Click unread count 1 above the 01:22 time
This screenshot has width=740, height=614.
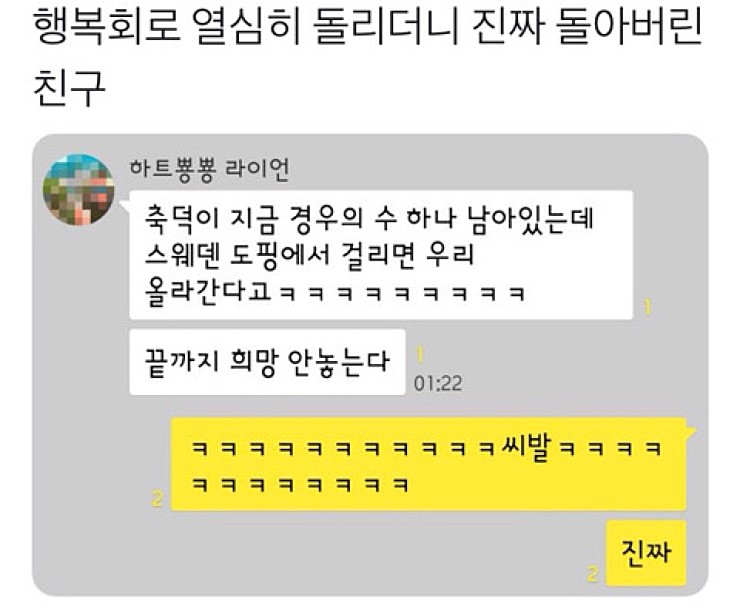420,355
